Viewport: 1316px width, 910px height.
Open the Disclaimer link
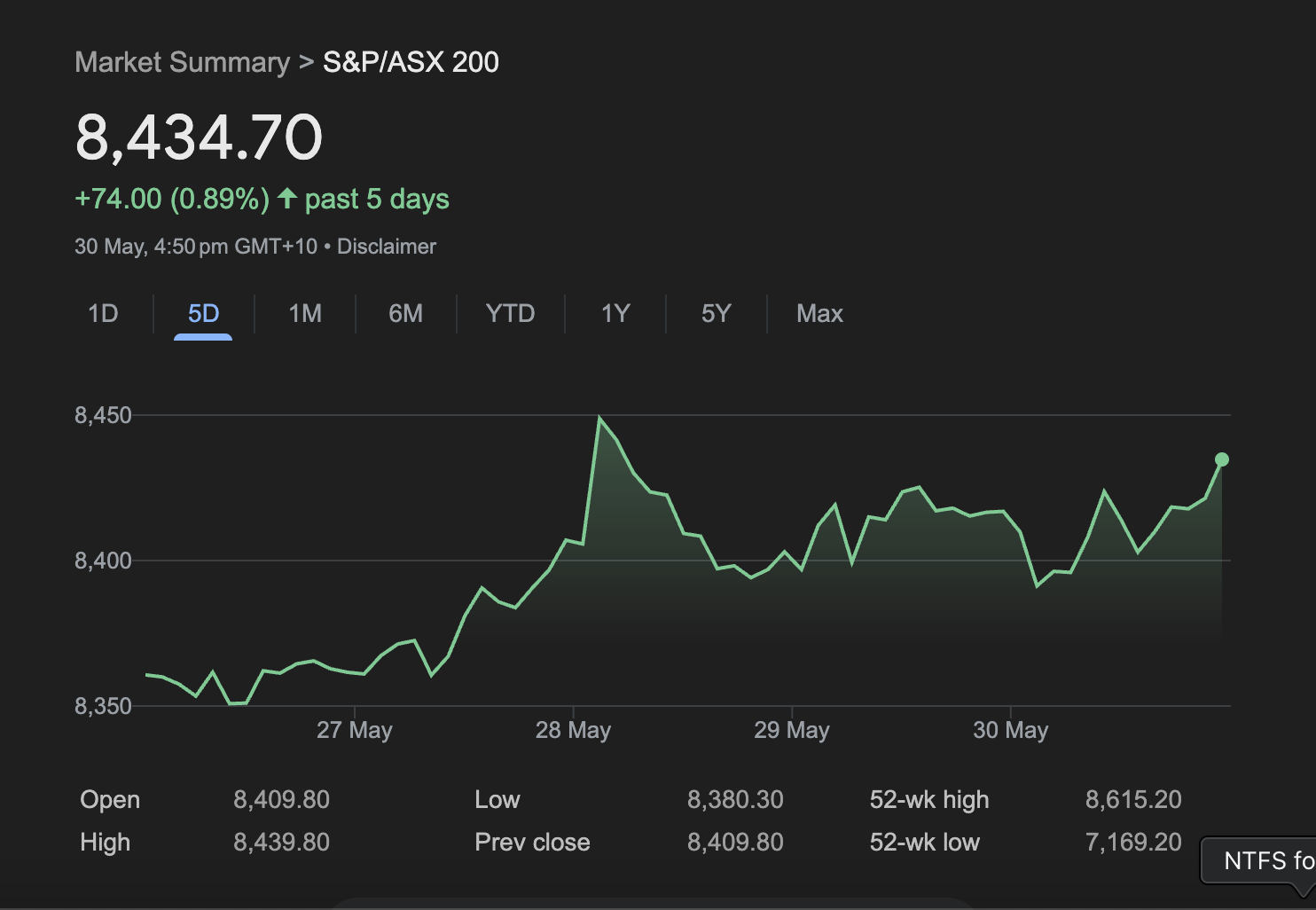point(387,247)
